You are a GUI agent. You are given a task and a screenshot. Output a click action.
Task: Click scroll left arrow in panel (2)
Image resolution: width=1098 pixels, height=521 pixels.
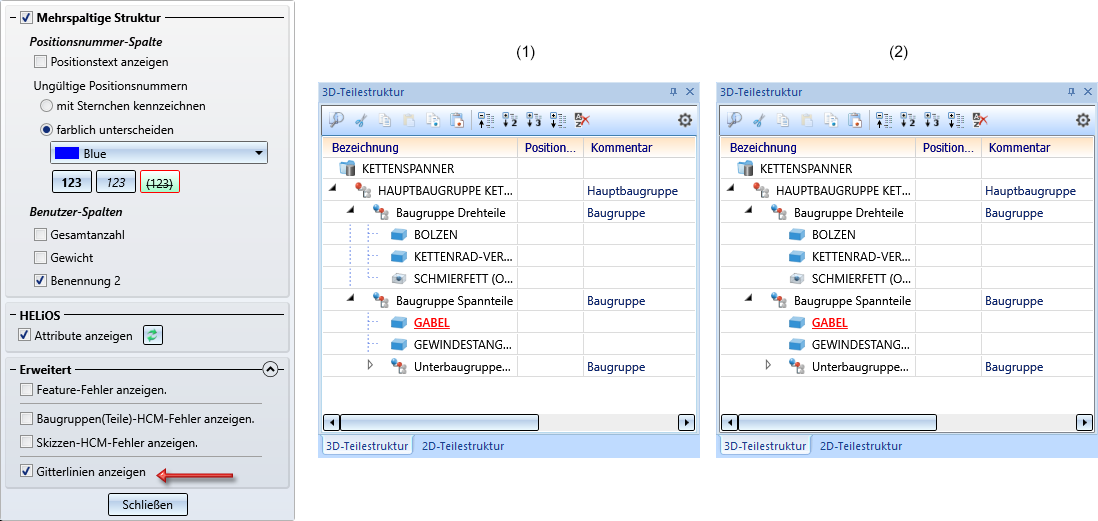730,422
